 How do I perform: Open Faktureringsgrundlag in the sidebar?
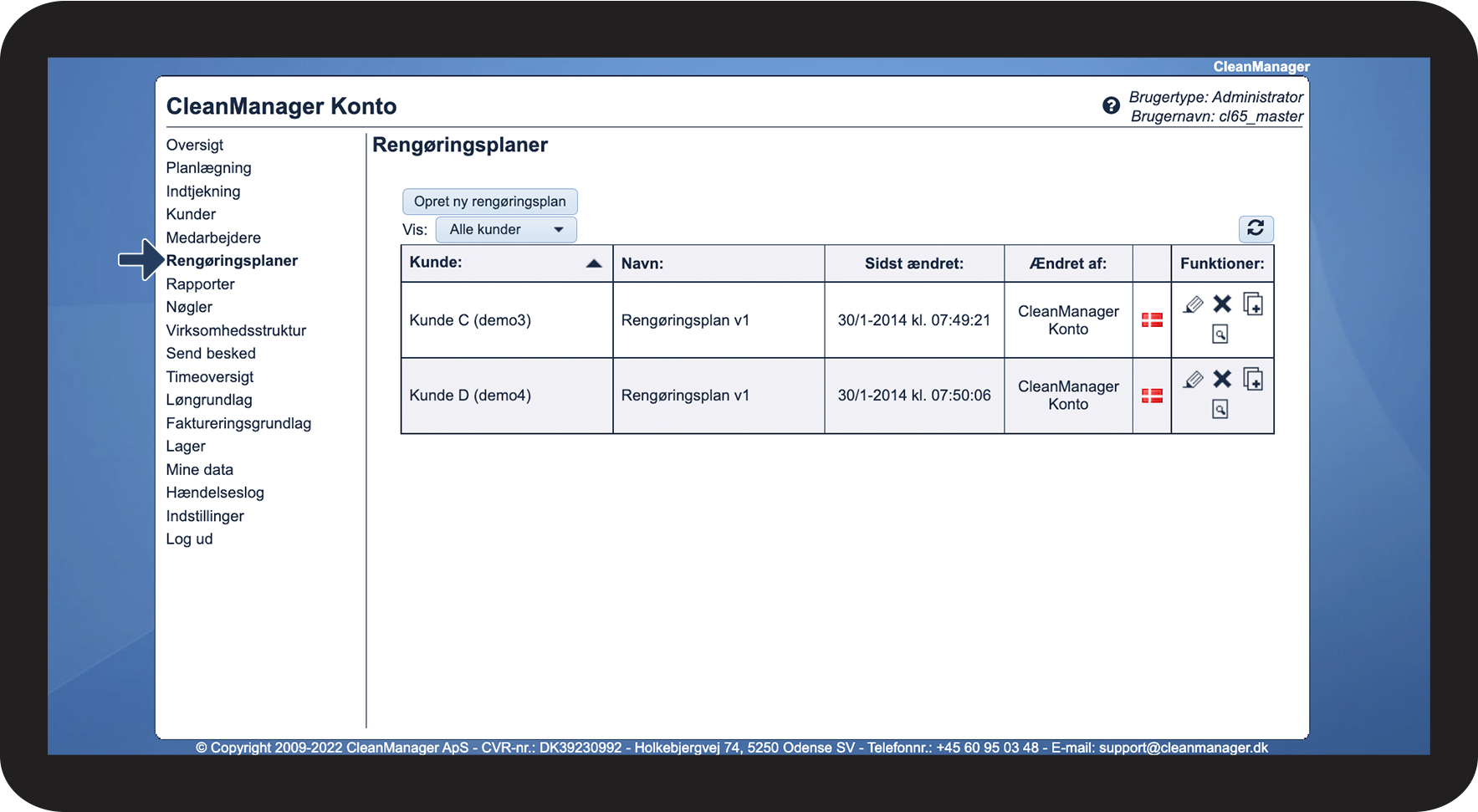click(x=238, y=423)
